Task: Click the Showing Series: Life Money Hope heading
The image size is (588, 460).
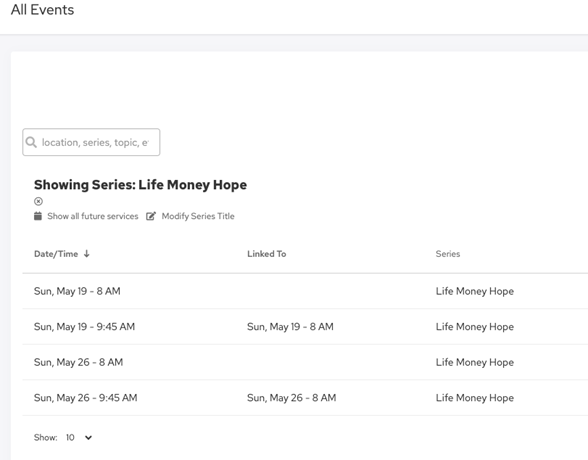Action: (140, 185)
